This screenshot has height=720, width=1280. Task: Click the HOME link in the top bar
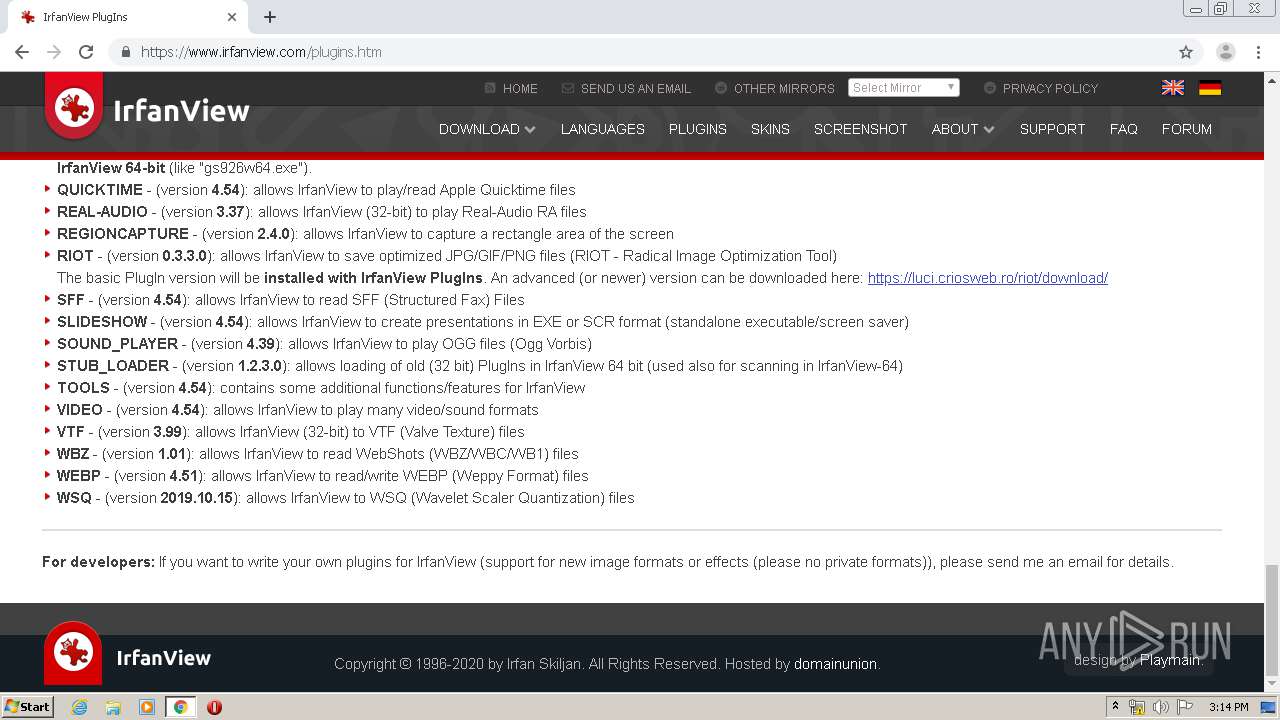[x=511, y=88]
